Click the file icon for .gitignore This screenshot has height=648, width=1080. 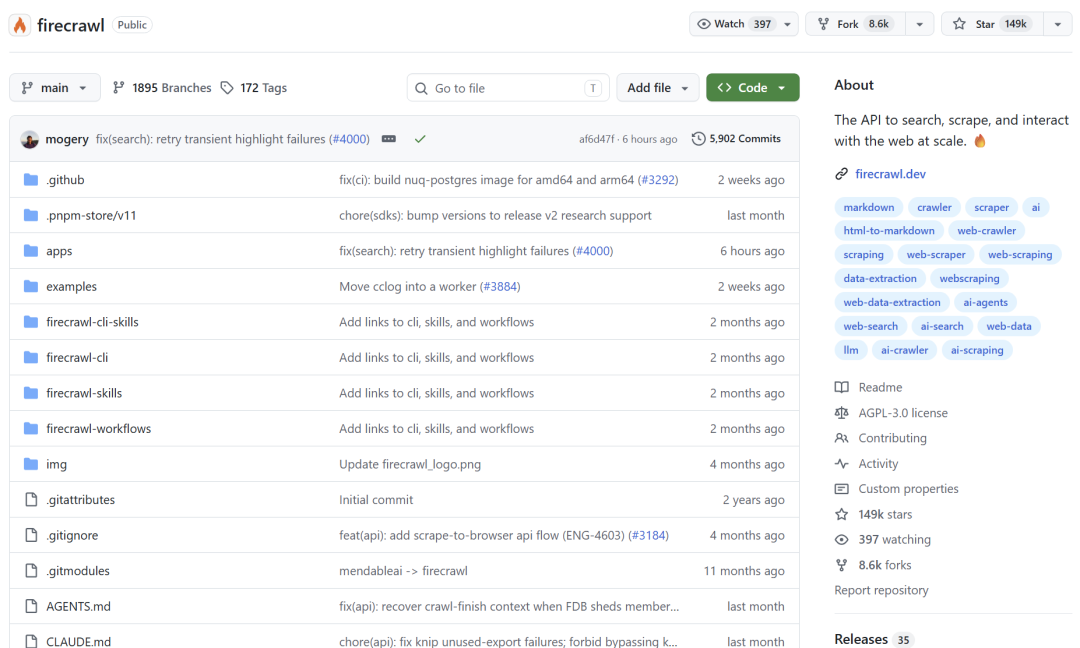[x=31, y=535]
